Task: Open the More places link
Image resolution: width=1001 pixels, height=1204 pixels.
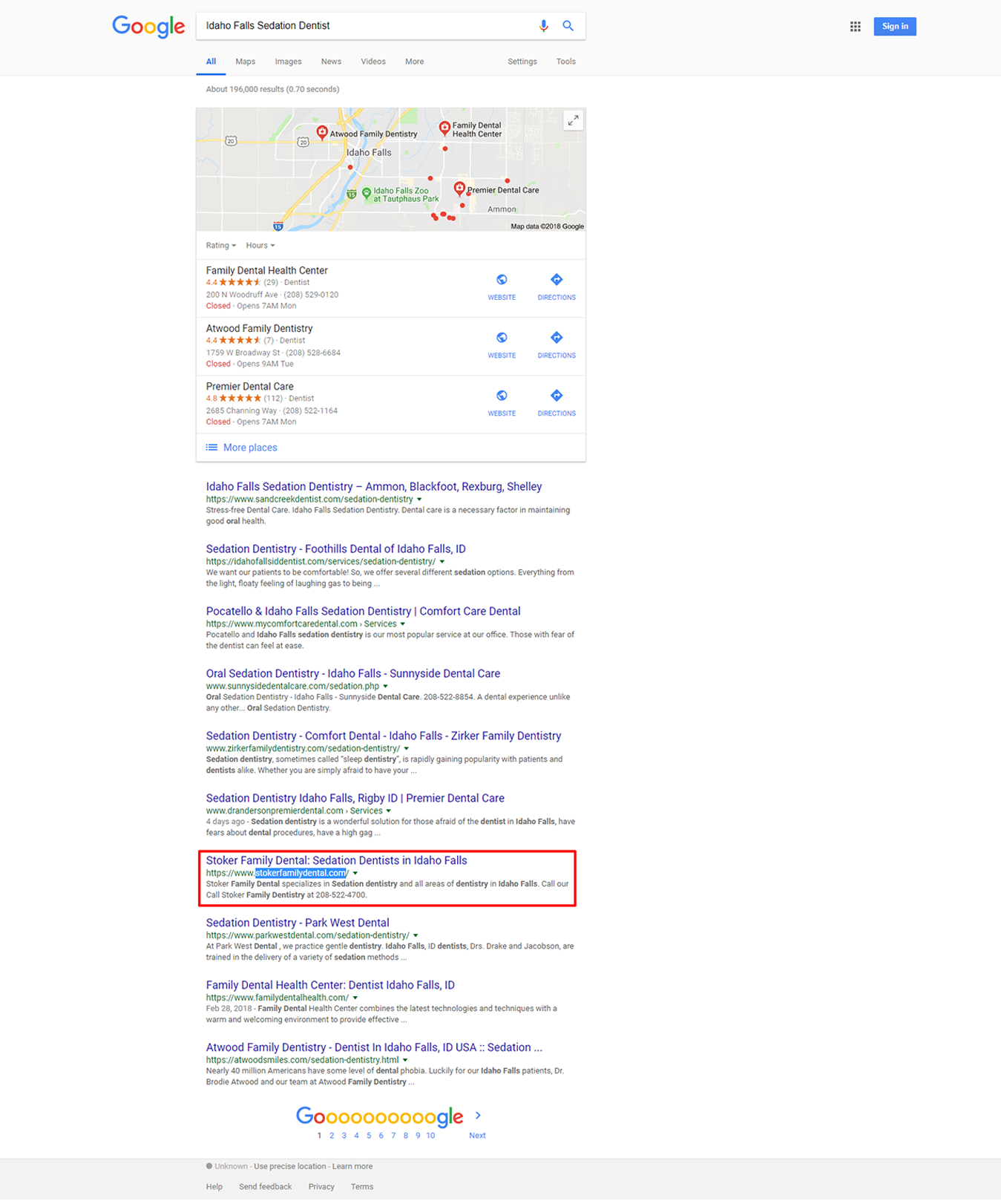Action: point(250,448)
